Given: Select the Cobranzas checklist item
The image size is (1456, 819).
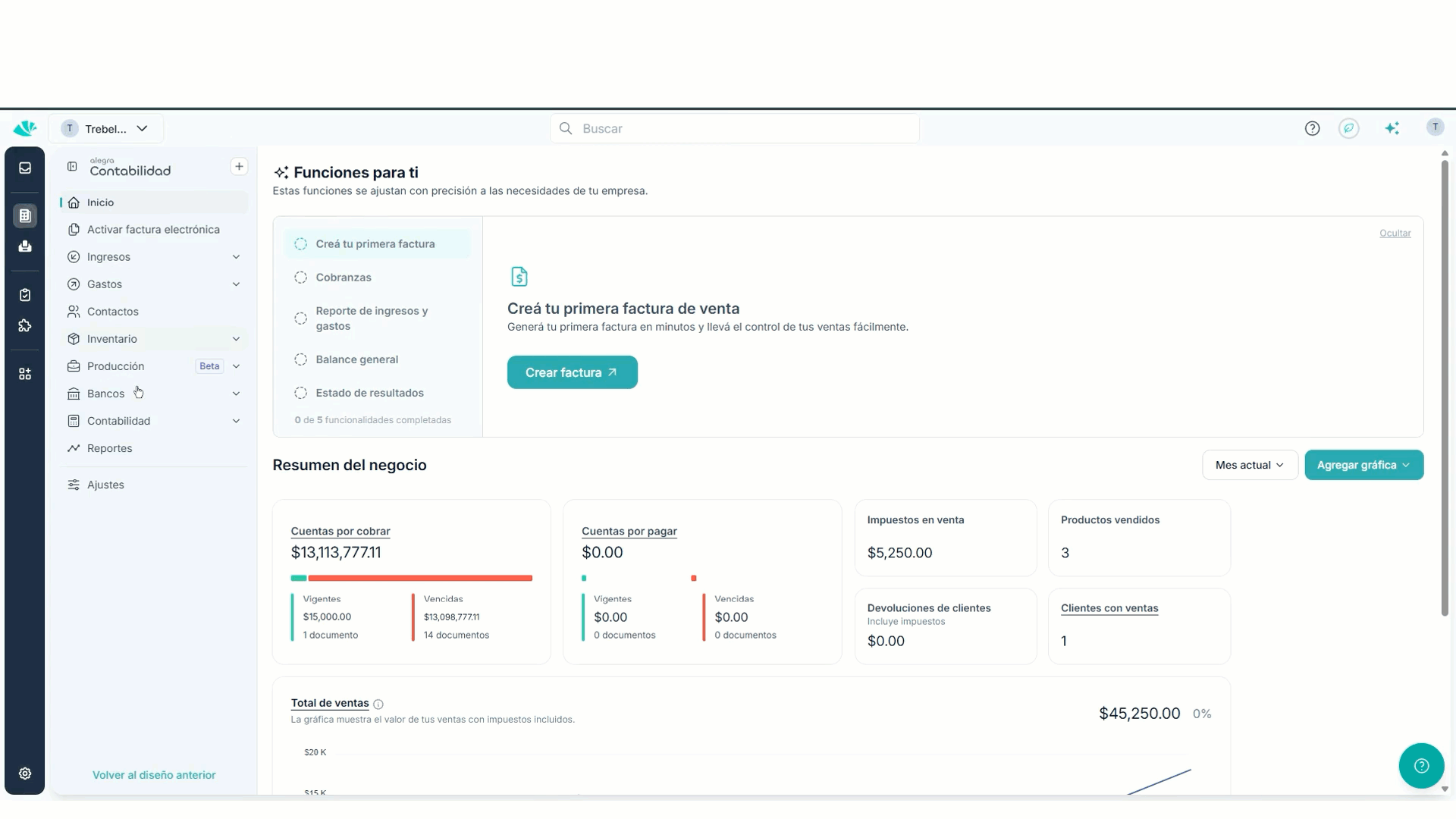Looking at the screenshot, I should (x=378, y=278).
